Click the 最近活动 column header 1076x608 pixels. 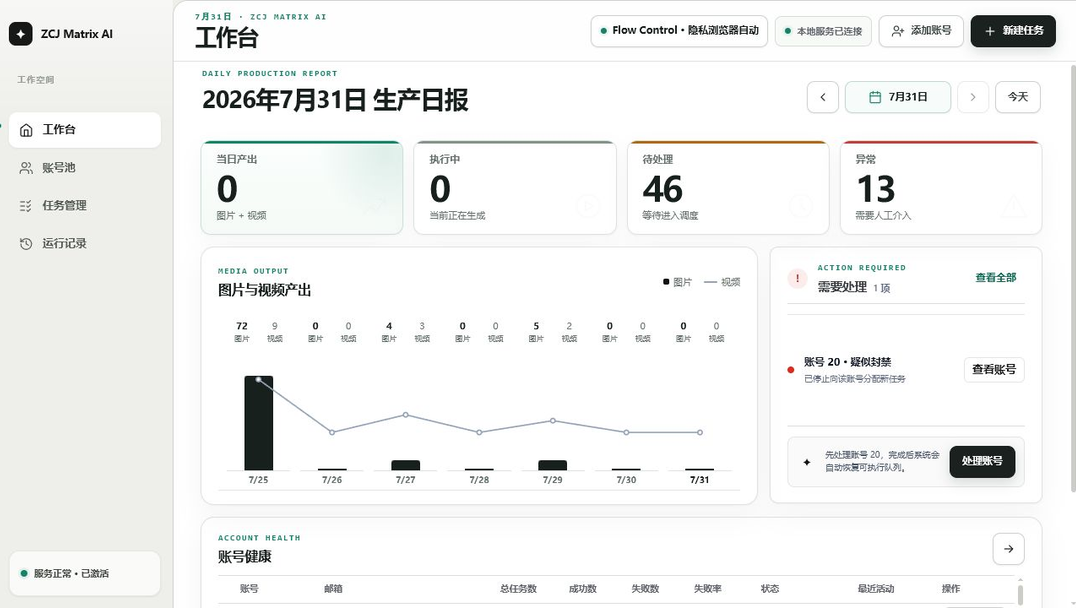876,589
